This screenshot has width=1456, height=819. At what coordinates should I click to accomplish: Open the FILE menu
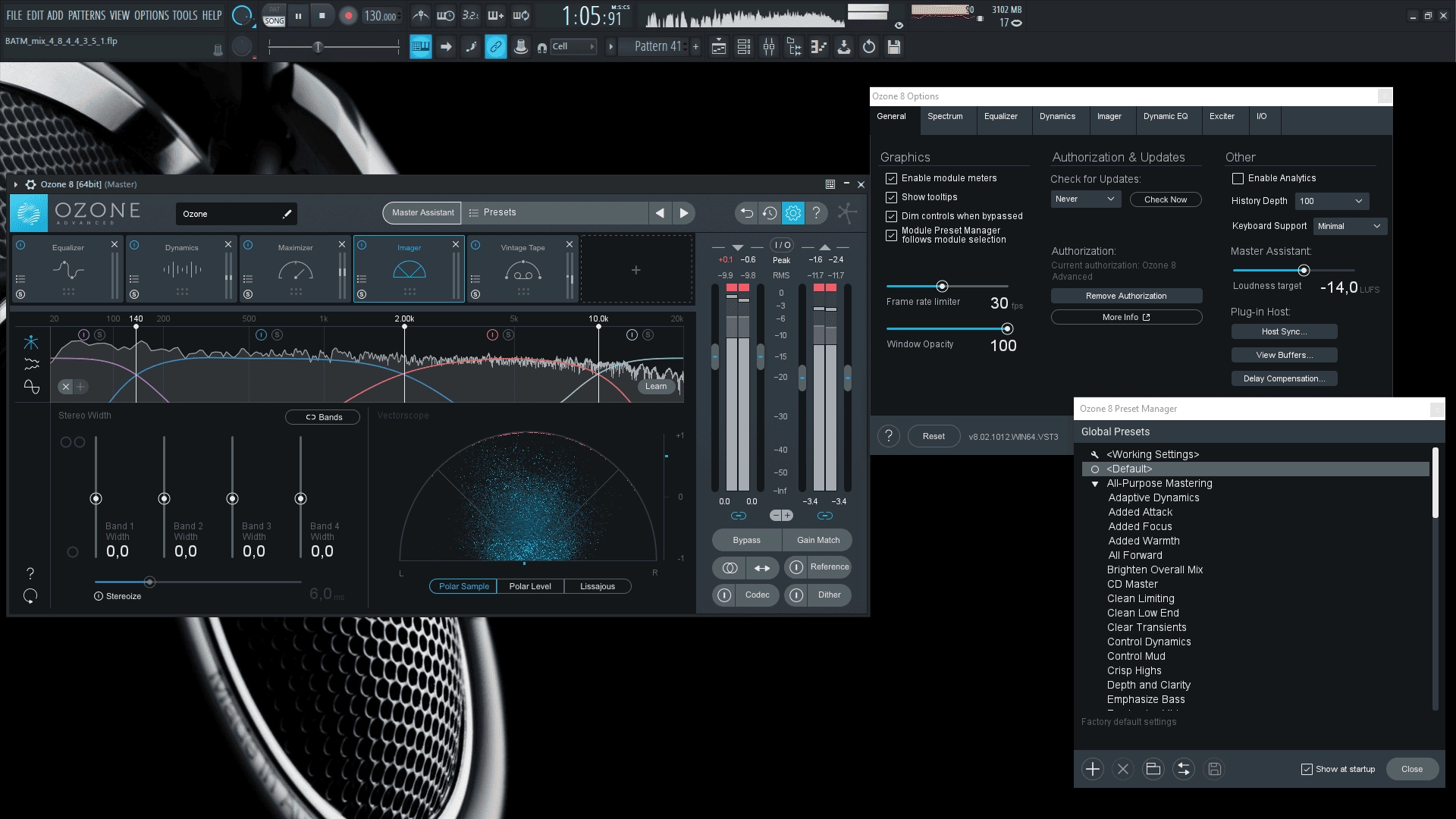[x=14, y=15]
